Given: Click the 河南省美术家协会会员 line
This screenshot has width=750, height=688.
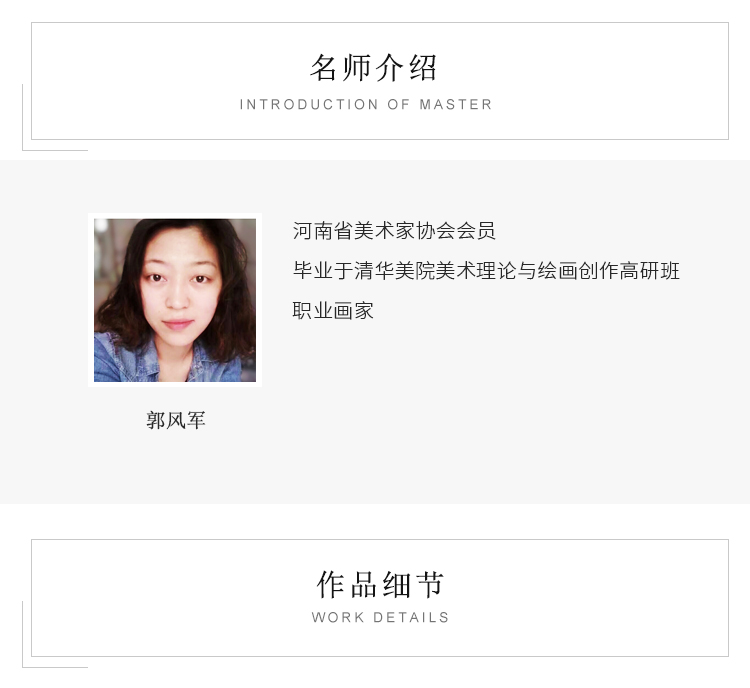Looking at the screenshot, I should (394, 231).
